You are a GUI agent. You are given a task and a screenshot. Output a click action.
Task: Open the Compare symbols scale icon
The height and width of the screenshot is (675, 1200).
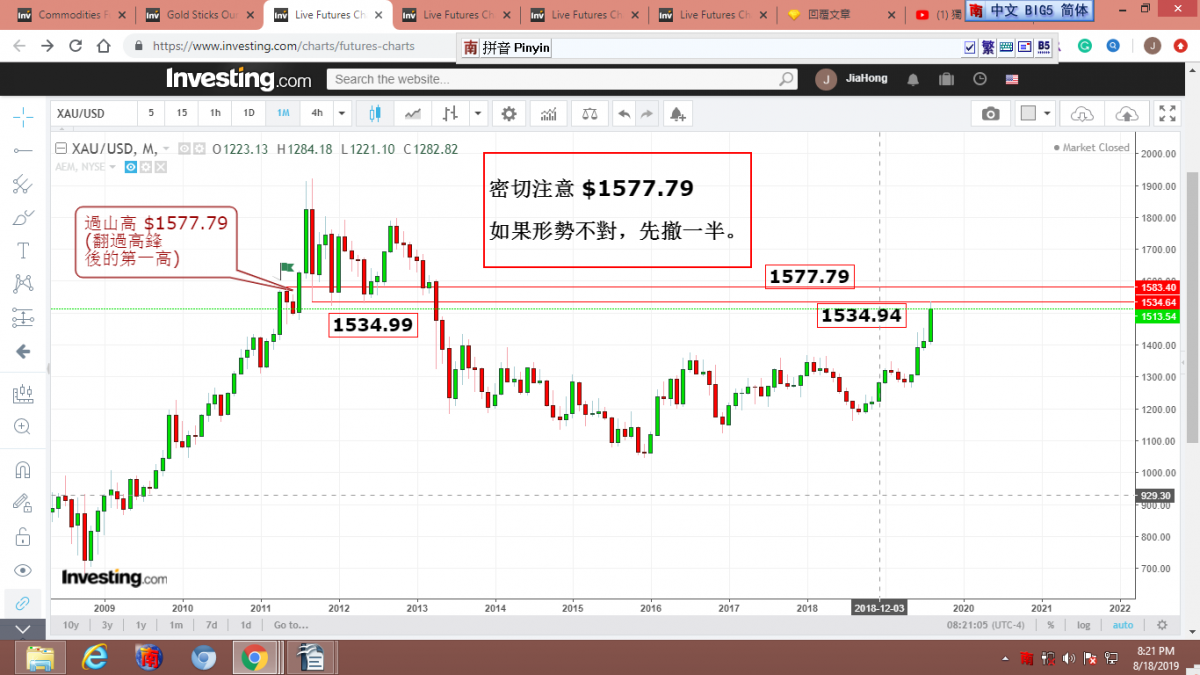pos(589,114)
